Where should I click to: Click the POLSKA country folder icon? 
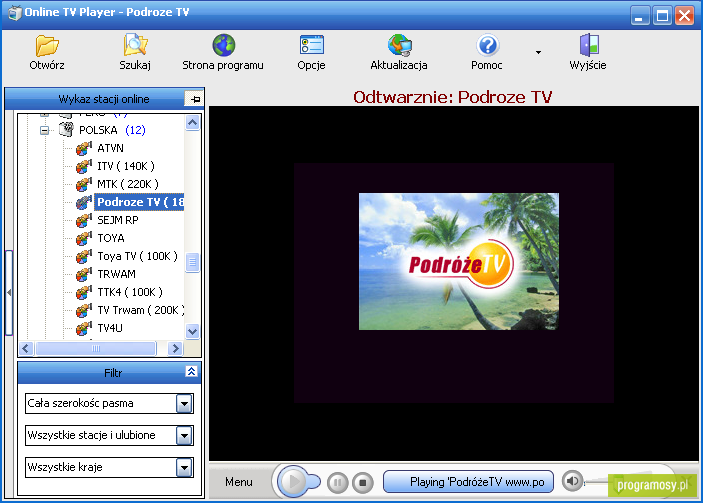[66, 130]
